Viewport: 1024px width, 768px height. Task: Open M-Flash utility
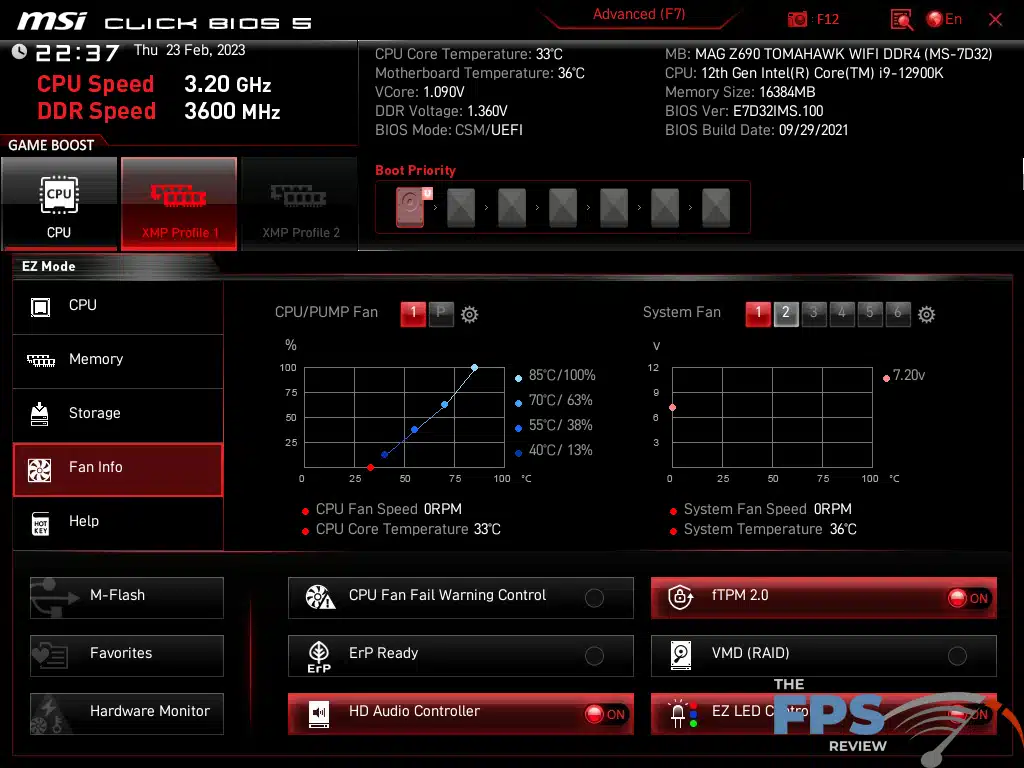127,598
